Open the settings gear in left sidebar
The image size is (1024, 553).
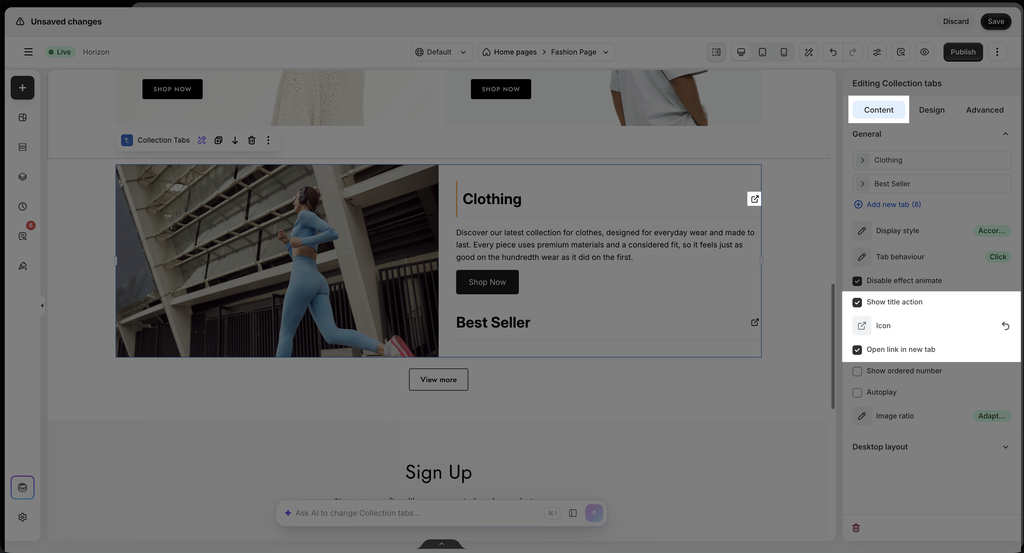[22, 517]
